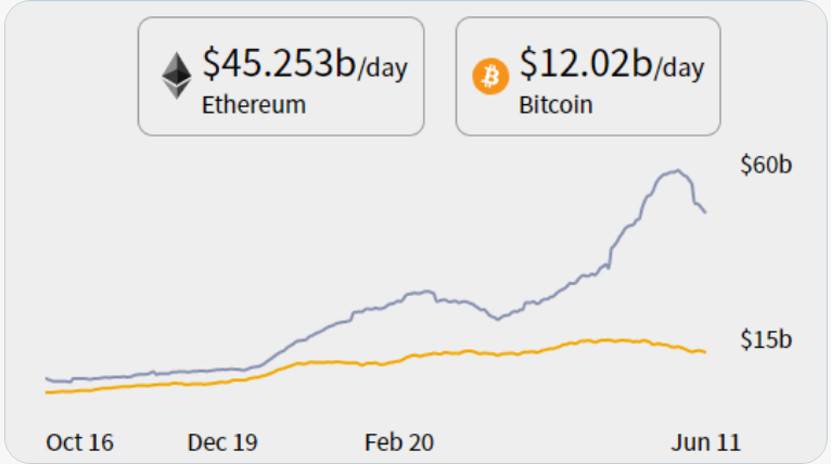Select the Feb 20 date marker

pyautogui.click(x=399, y=442)
